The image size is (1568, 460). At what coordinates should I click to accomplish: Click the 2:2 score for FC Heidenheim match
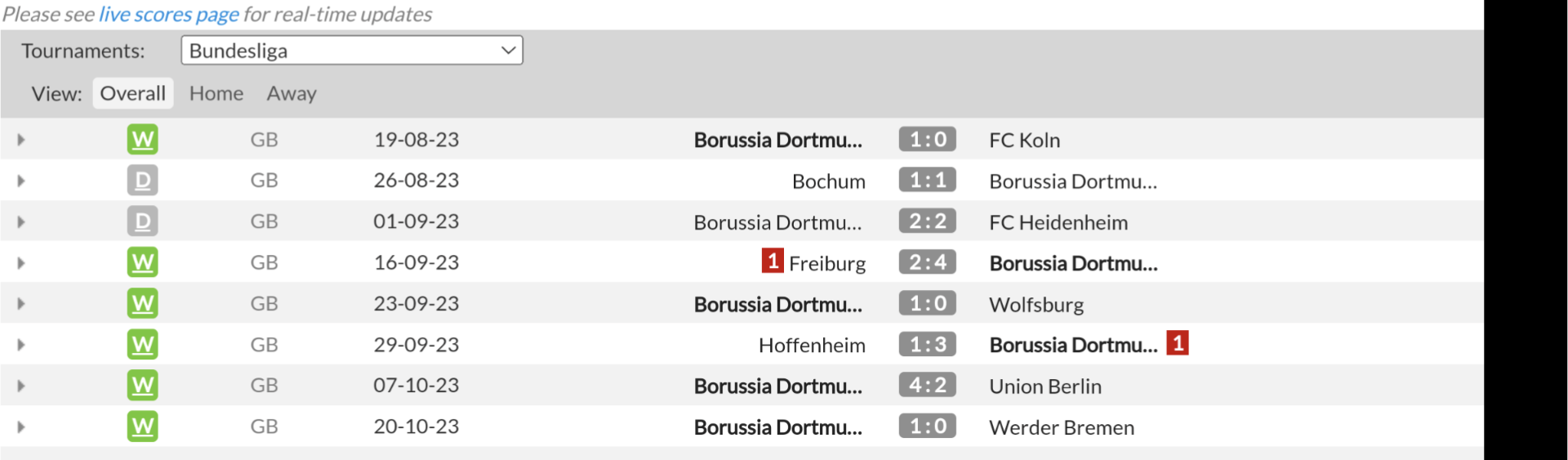(927, 221)
